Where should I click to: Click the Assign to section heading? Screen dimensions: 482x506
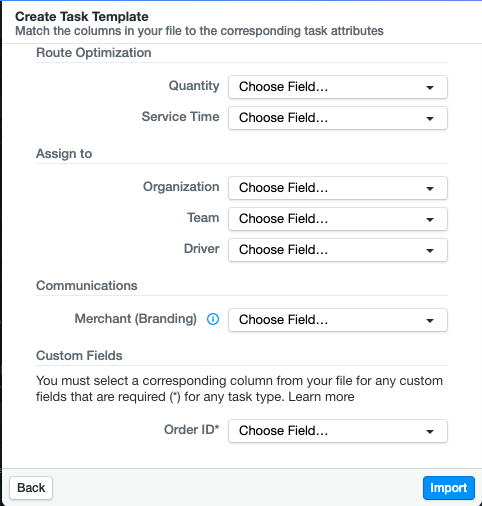[64, 154]
